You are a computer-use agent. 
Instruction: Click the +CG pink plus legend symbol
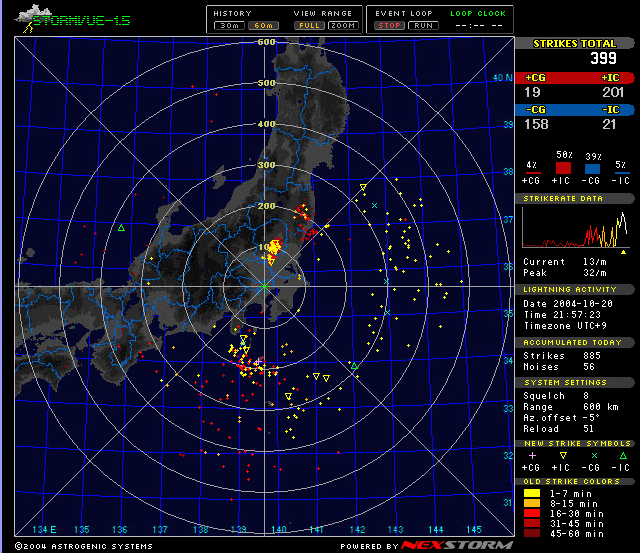click(x=532, y=455)
